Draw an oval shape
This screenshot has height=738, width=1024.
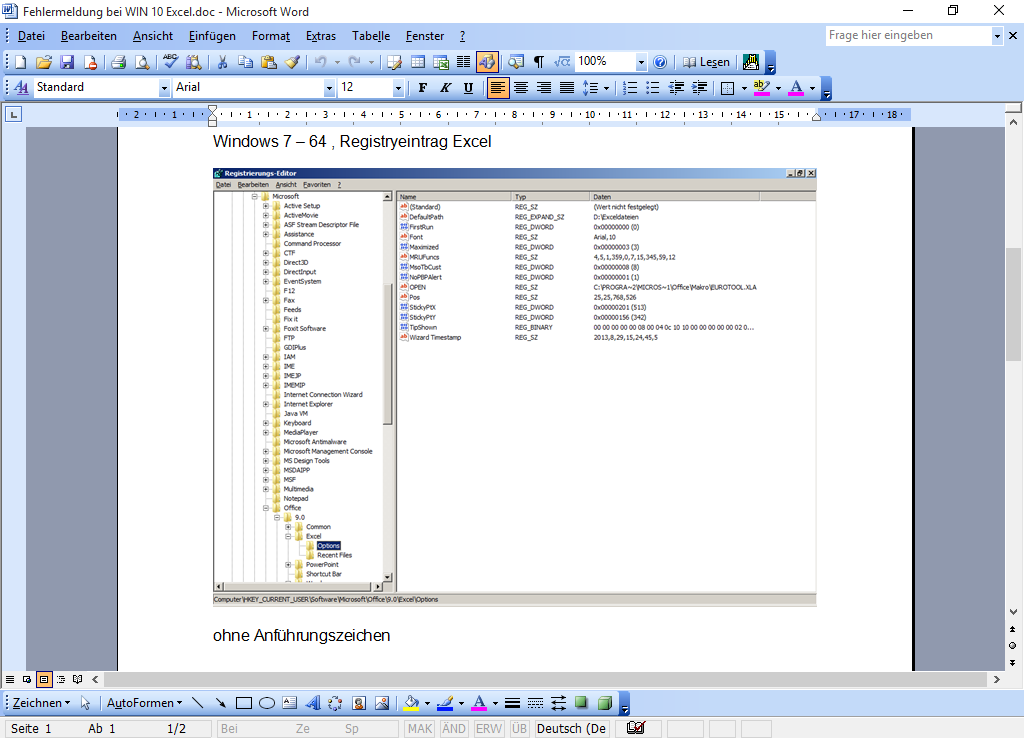point(266,703)
